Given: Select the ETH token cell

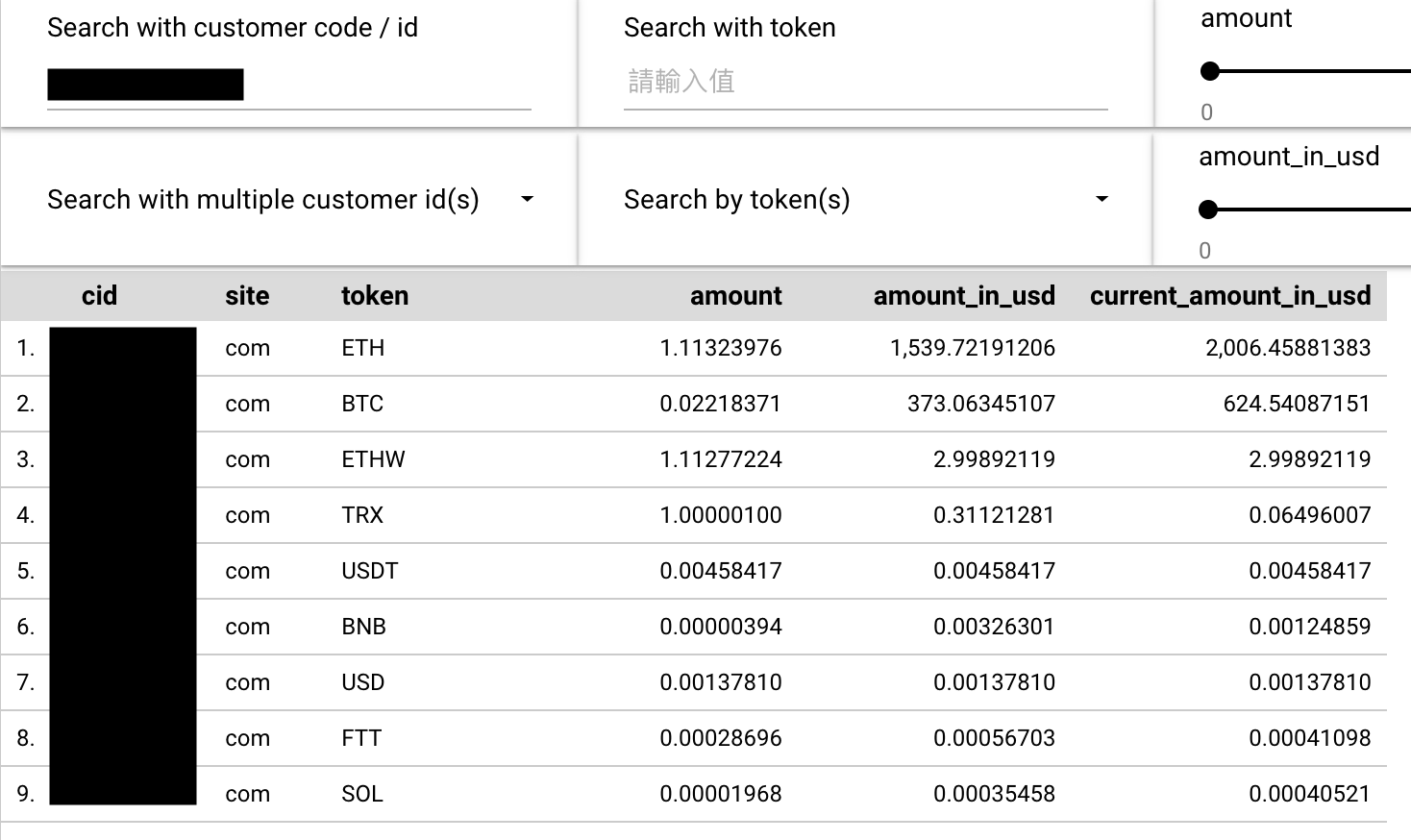Looking at the screenshot, I should pos(362,348).
